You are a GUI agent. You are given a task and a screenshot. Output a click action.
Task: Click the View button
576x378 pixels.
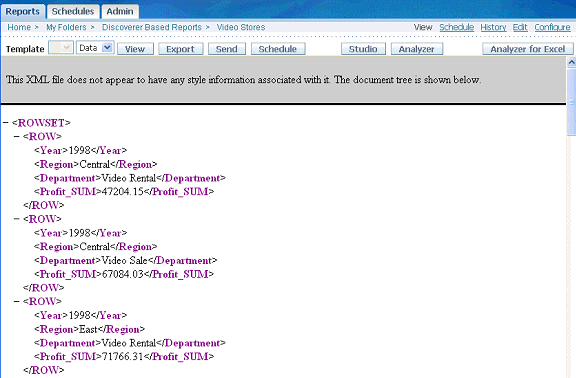click(x=135, y=49)
